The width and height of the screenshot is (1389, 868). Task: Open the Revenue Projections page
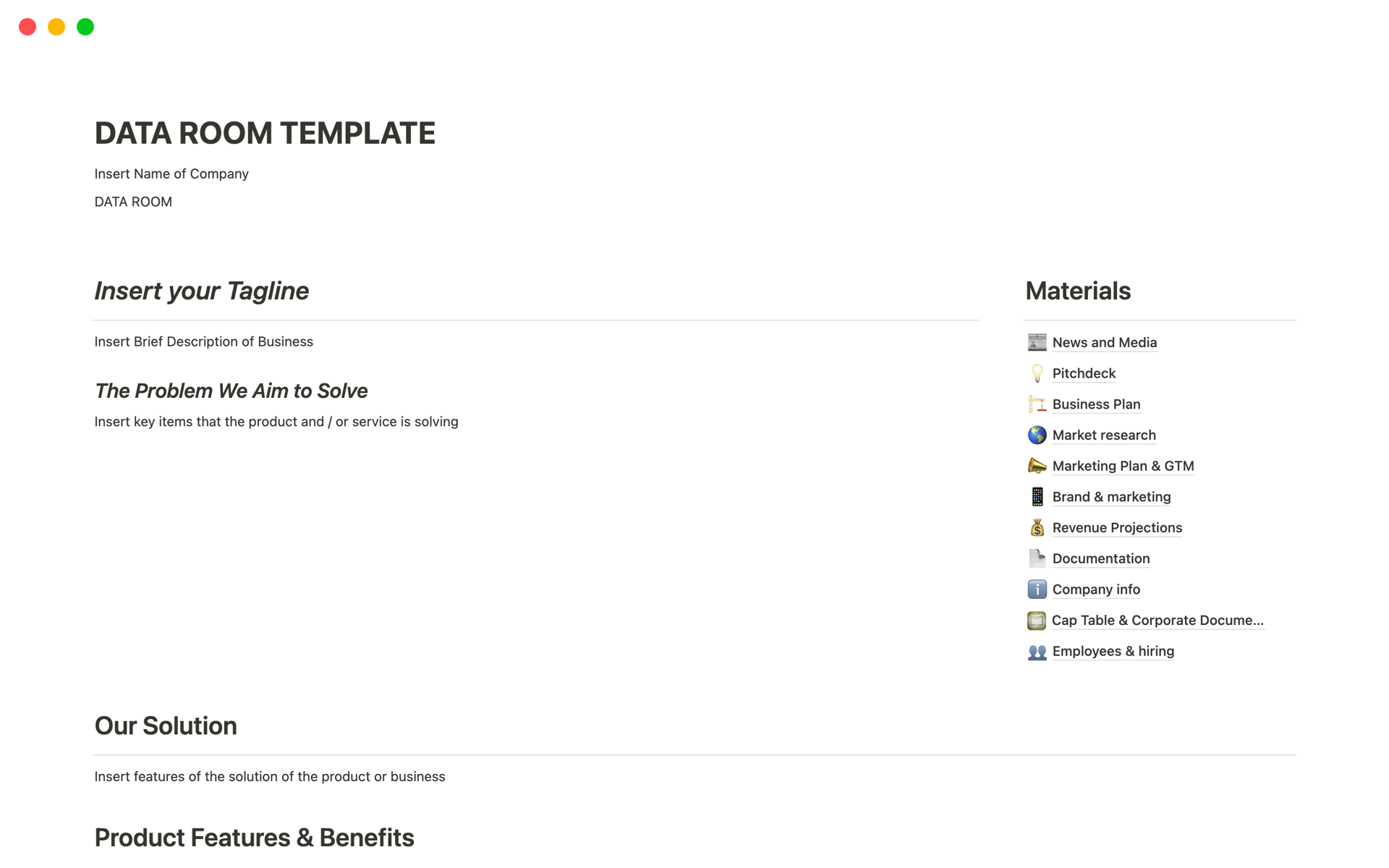pos(1117,528)
